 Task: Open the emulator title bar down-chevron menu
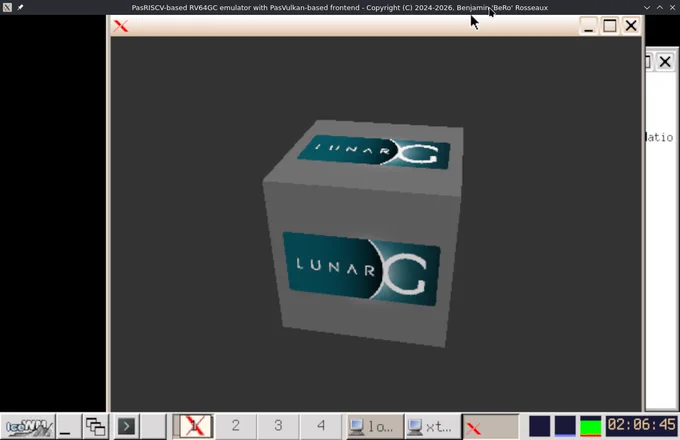(x=647, y=7)
